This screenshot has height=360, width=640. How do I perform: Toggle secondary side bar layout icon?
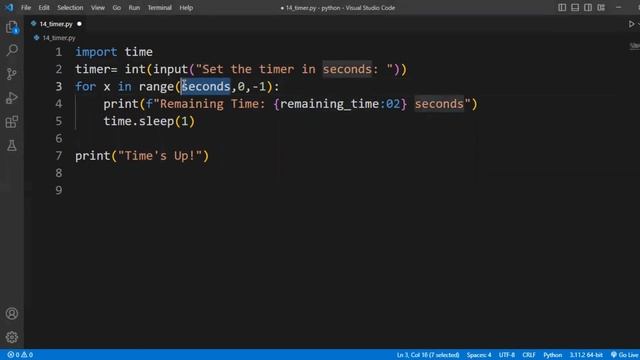[x=588, y=7]
